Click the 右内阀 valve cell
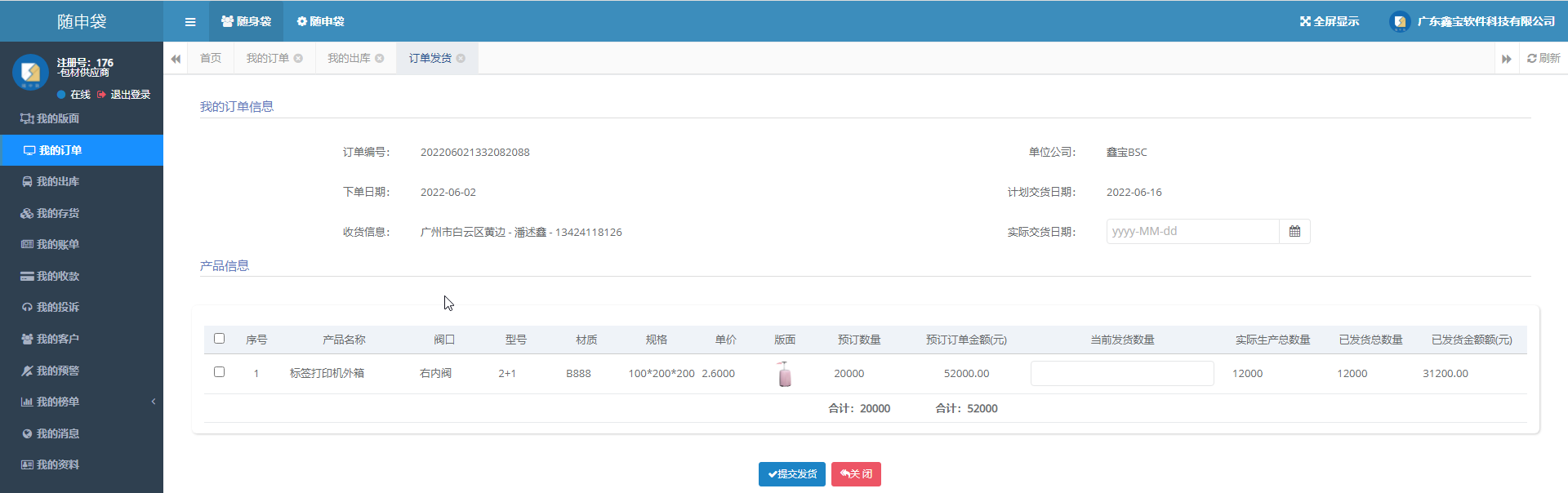 click(x=435, y=374)
